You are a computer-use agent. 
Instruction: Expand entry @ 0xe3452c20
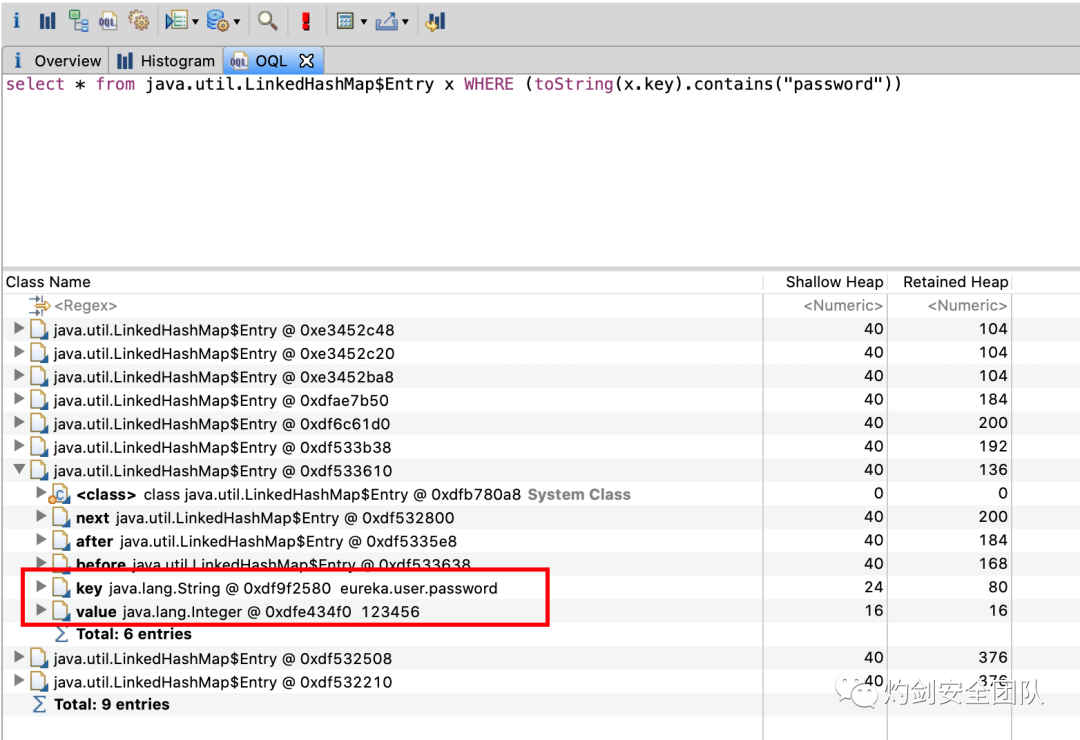(19, 352)
